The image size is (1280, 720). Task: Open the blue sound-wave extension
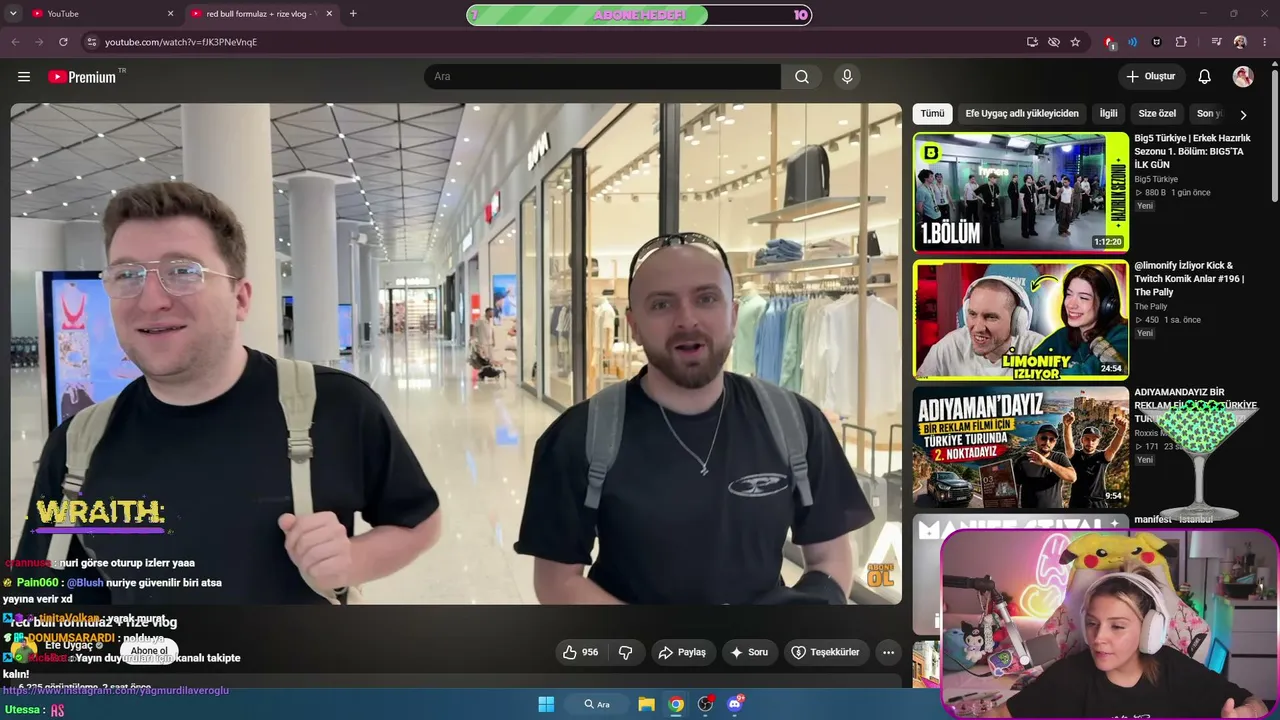1133,42
